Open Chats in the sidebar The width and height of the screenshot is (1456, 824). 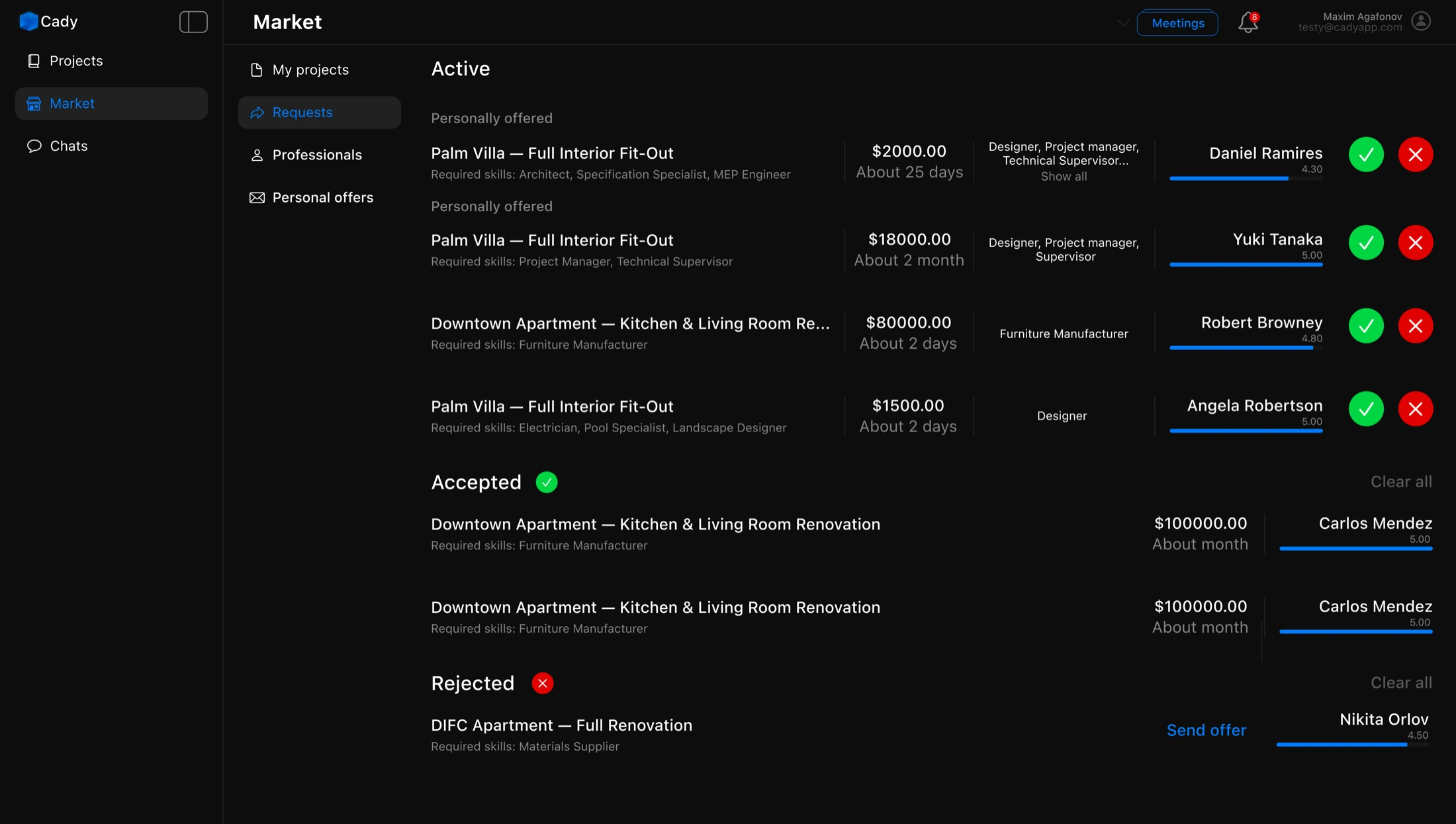point(111,146)
